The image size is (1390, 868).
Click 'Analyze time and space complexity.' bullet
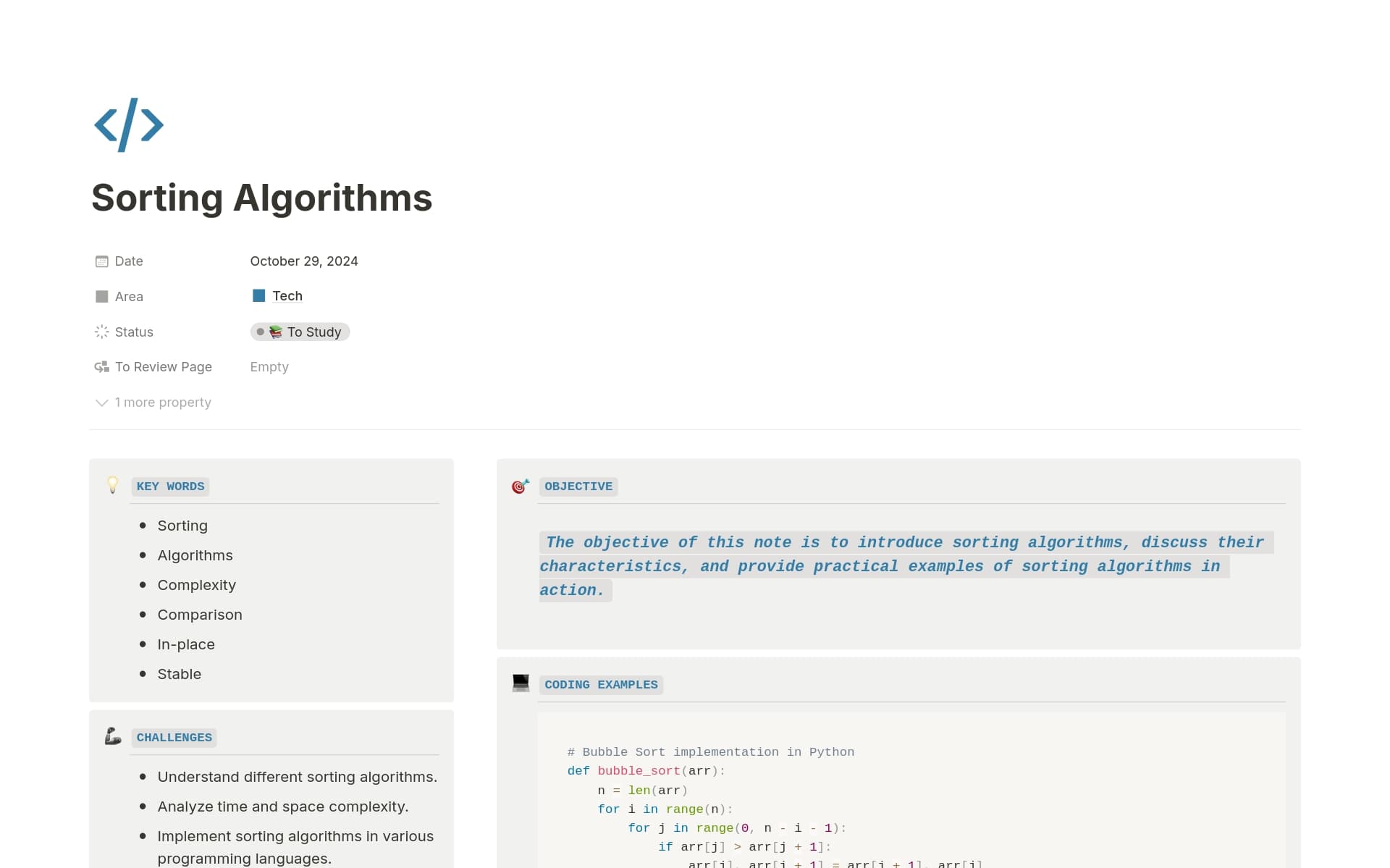pyautogui.click(x=283, y=806)
